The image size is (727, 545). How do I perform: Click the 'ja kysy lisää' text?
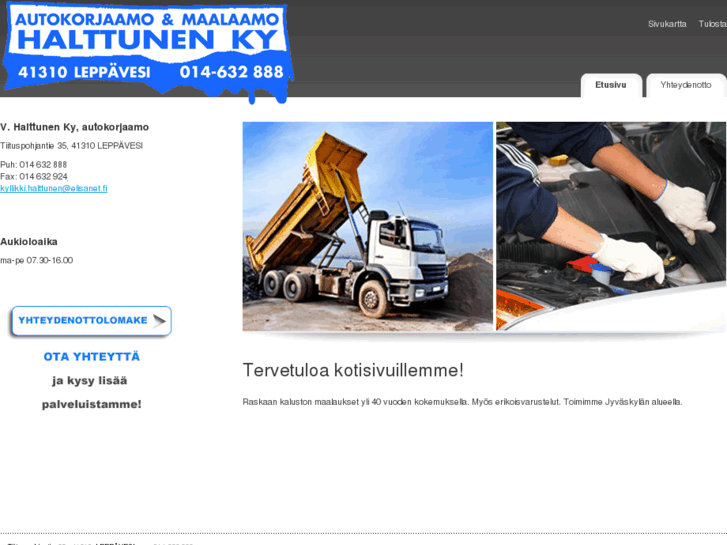(89, 381)
